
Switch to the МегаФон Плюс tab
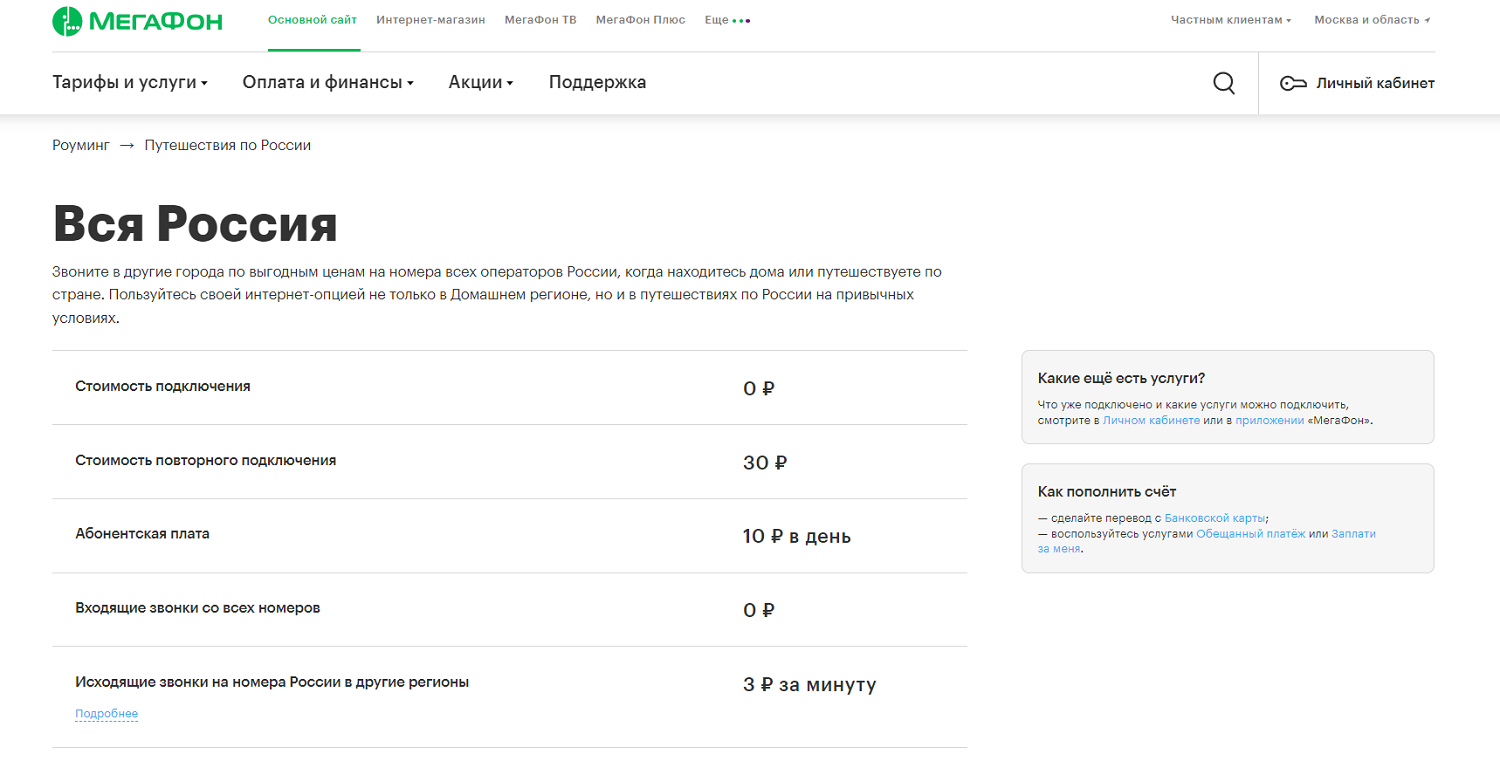click(641, 20)
